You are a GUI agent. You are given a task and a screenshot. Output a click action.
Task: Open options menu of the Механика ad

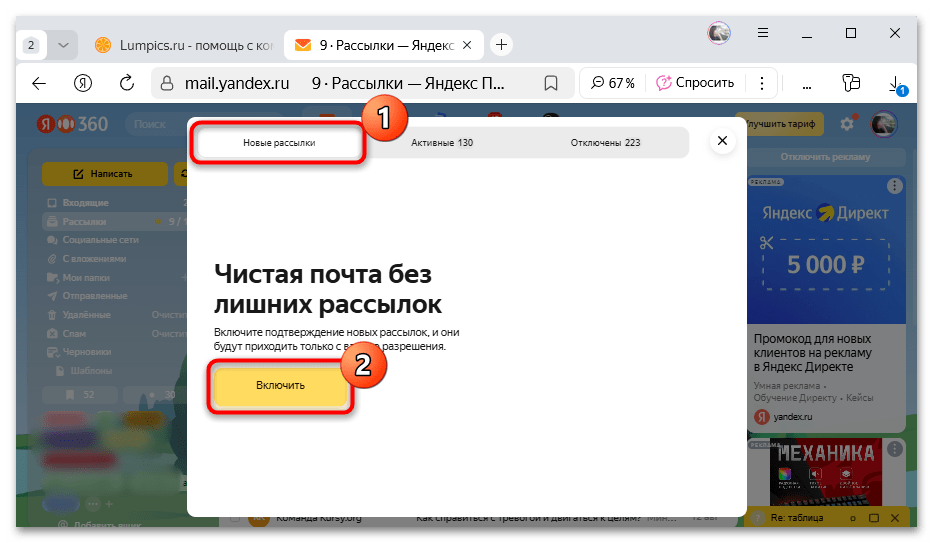(x=894, y=448)
